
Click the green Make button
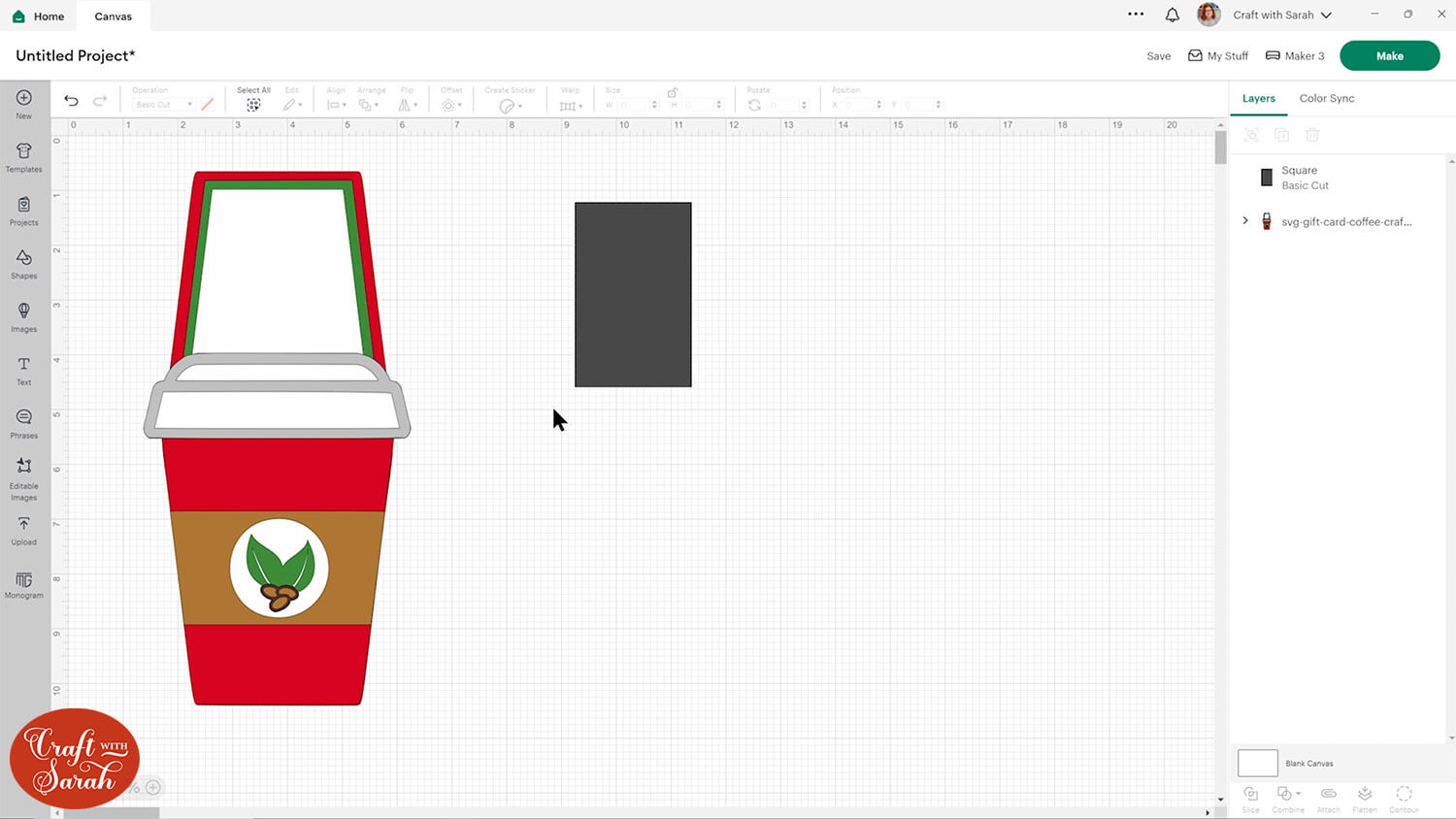[1389, 56]
